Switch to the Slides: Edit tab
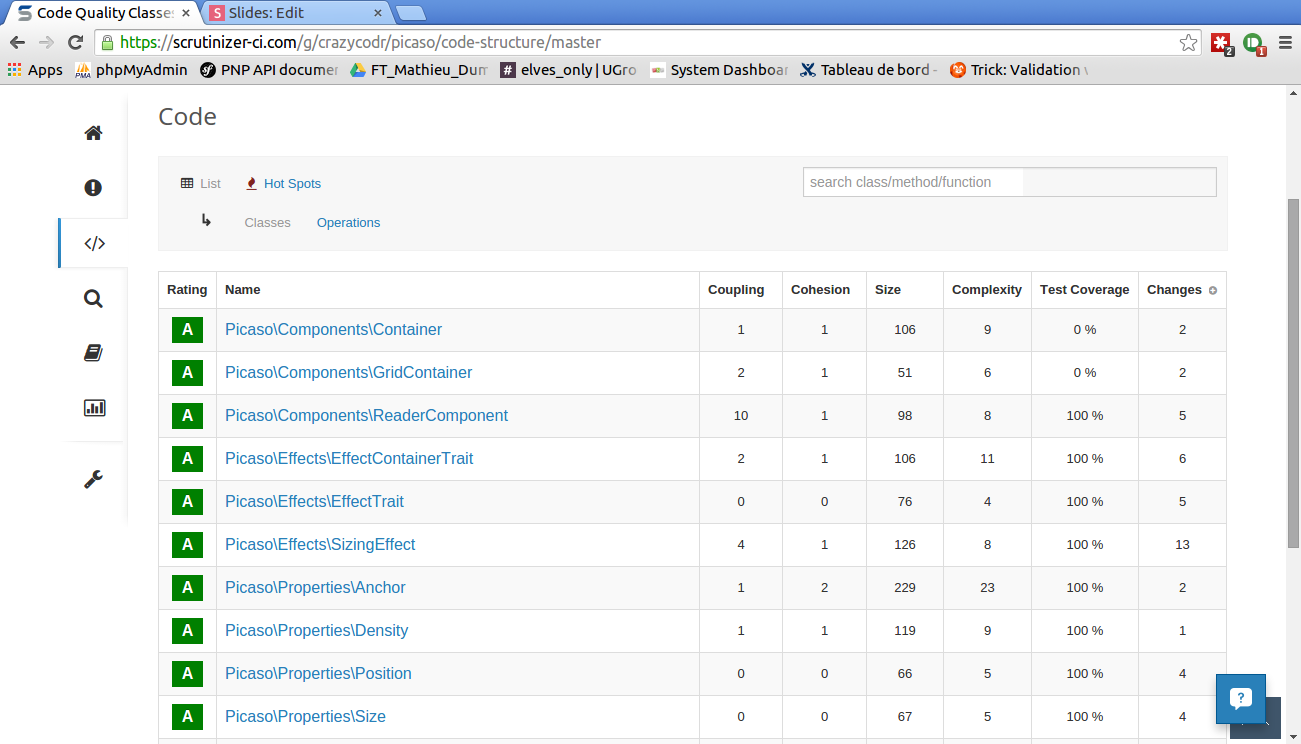This screenshot has width=1301, height=744. tap(295, 13)
